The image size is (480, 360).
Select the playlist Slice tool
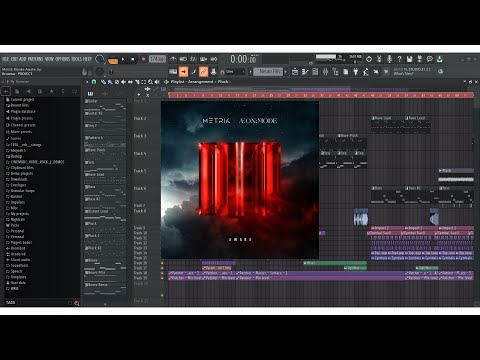pos(137,82)
